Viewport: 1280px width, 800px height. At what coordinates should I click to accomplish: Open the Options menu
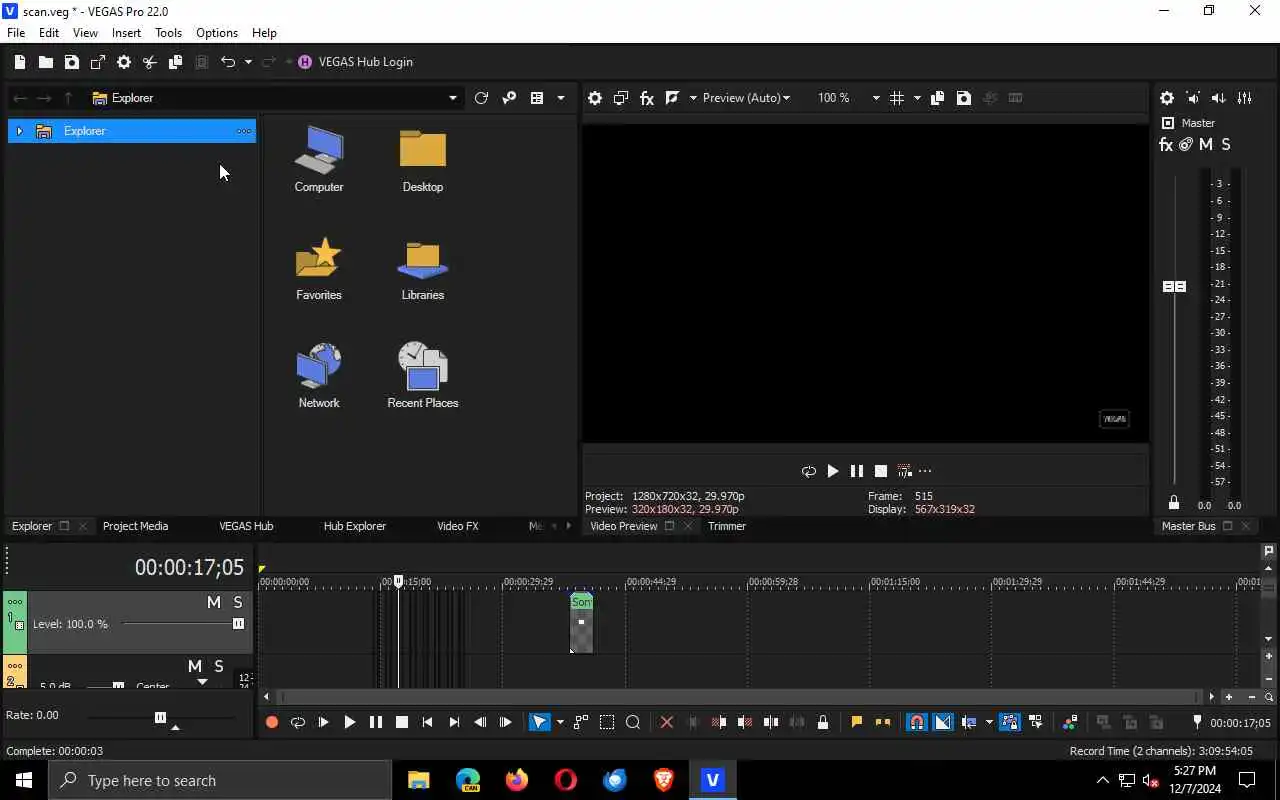(217, 33)
